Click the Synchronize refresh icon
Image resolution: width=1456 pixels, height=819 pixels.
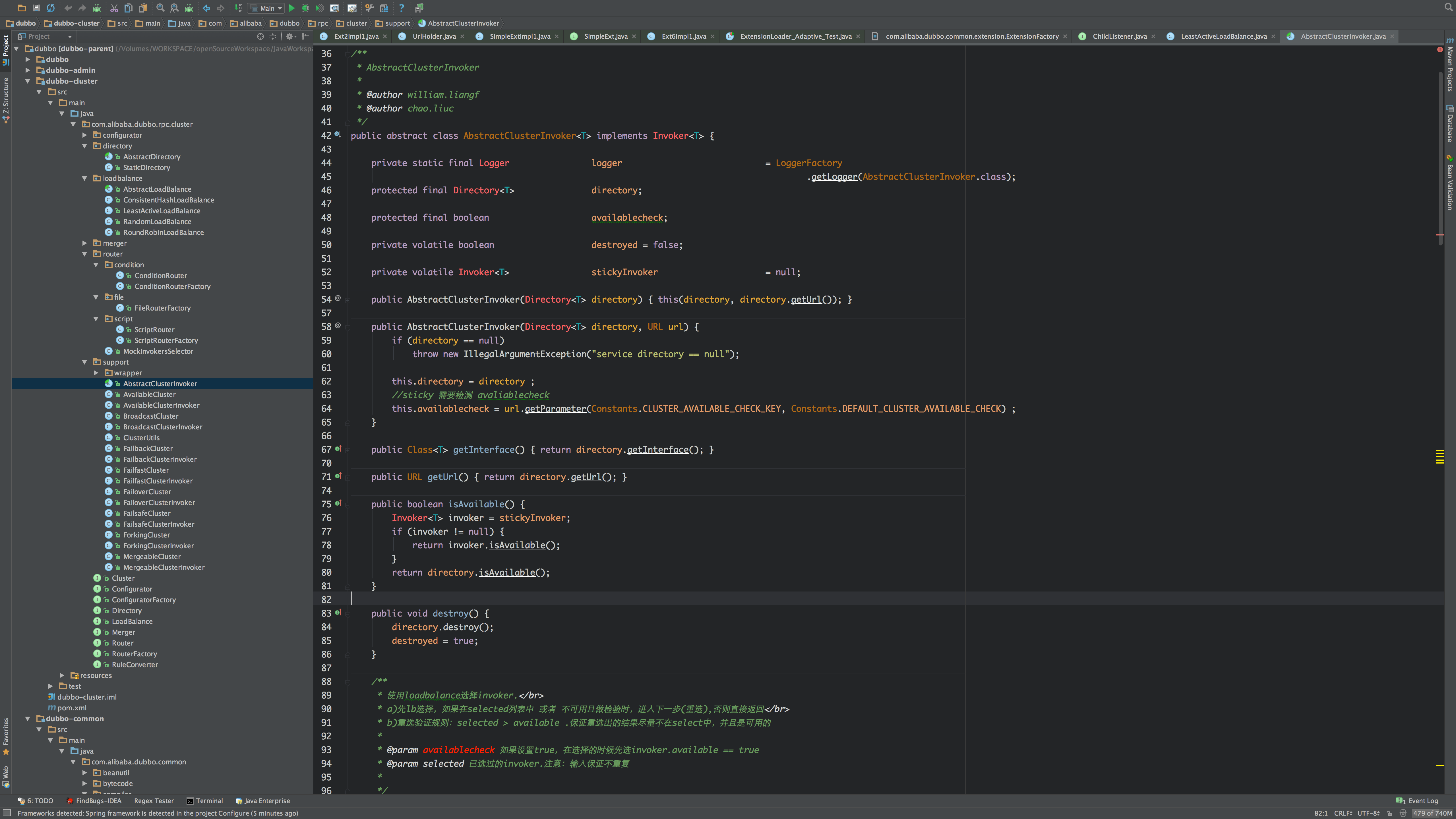(x=51, y=8)
